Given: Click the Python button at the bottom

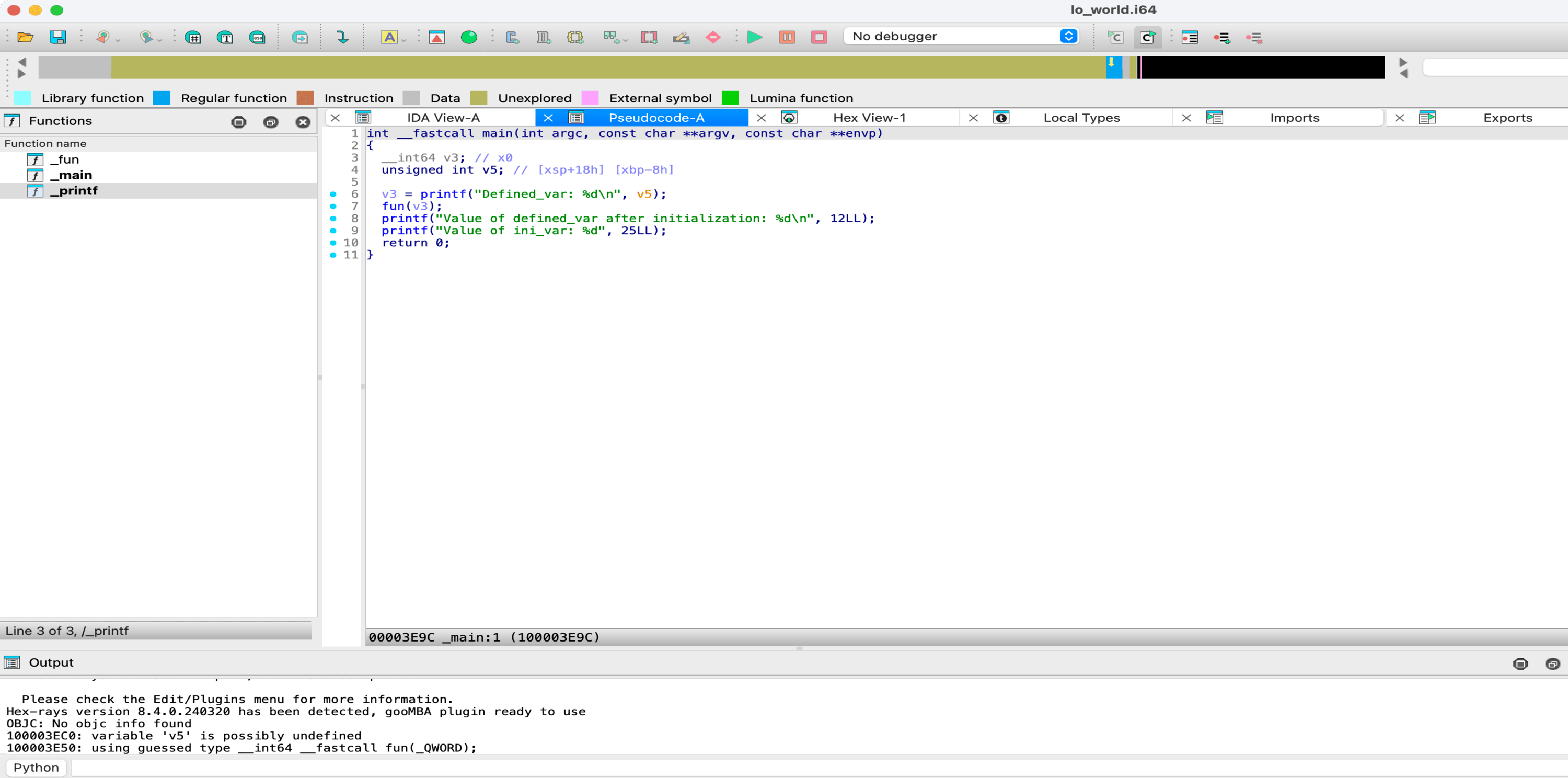Looking at the screenshot, I should 34,767.
